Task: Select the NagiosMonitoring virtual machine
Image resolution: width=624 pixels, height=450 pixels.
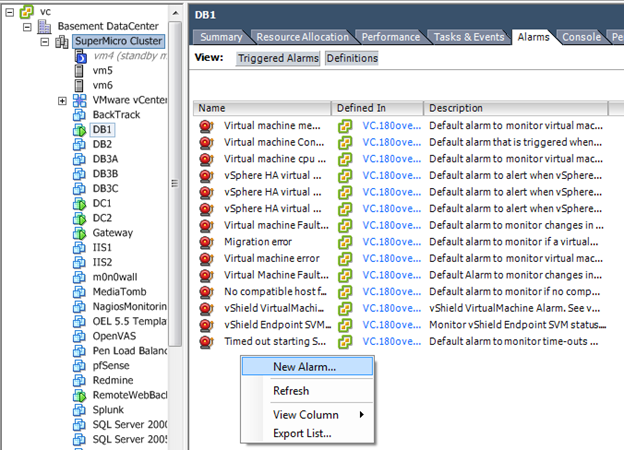Action: (129, 307)
